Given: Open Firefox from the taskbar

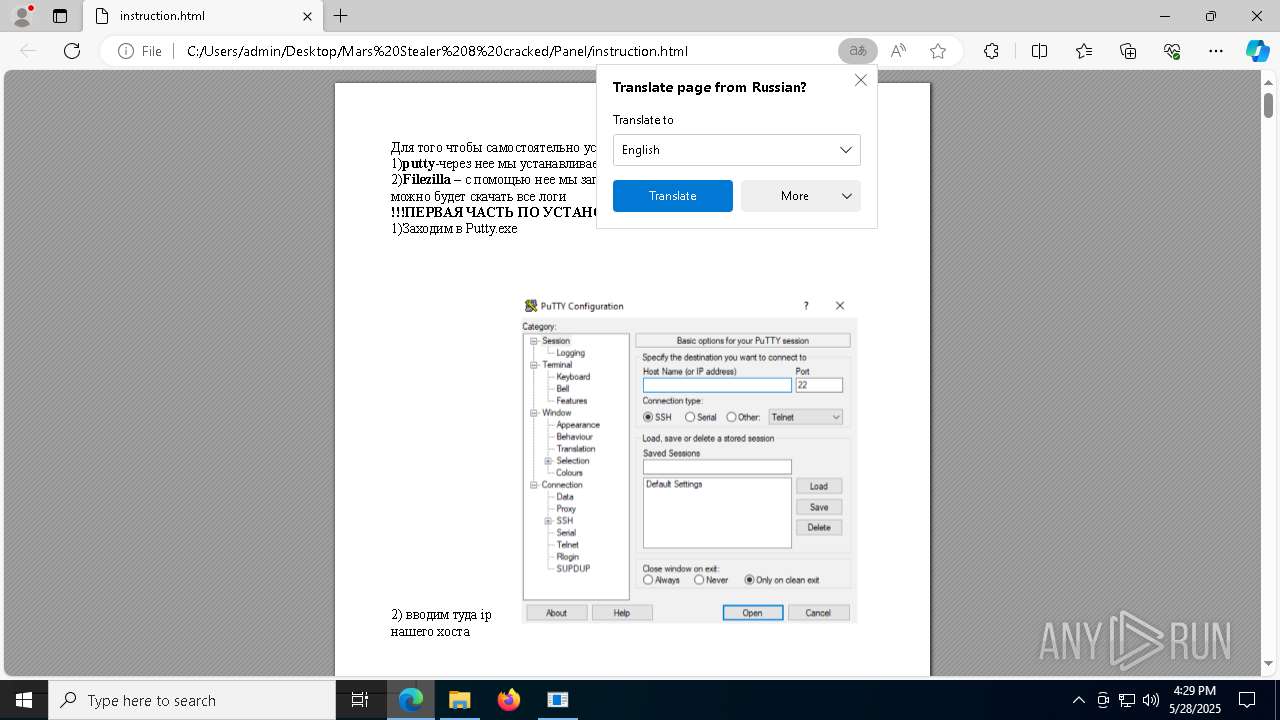Looking at the screenshot, I should (x=509, y=700).
